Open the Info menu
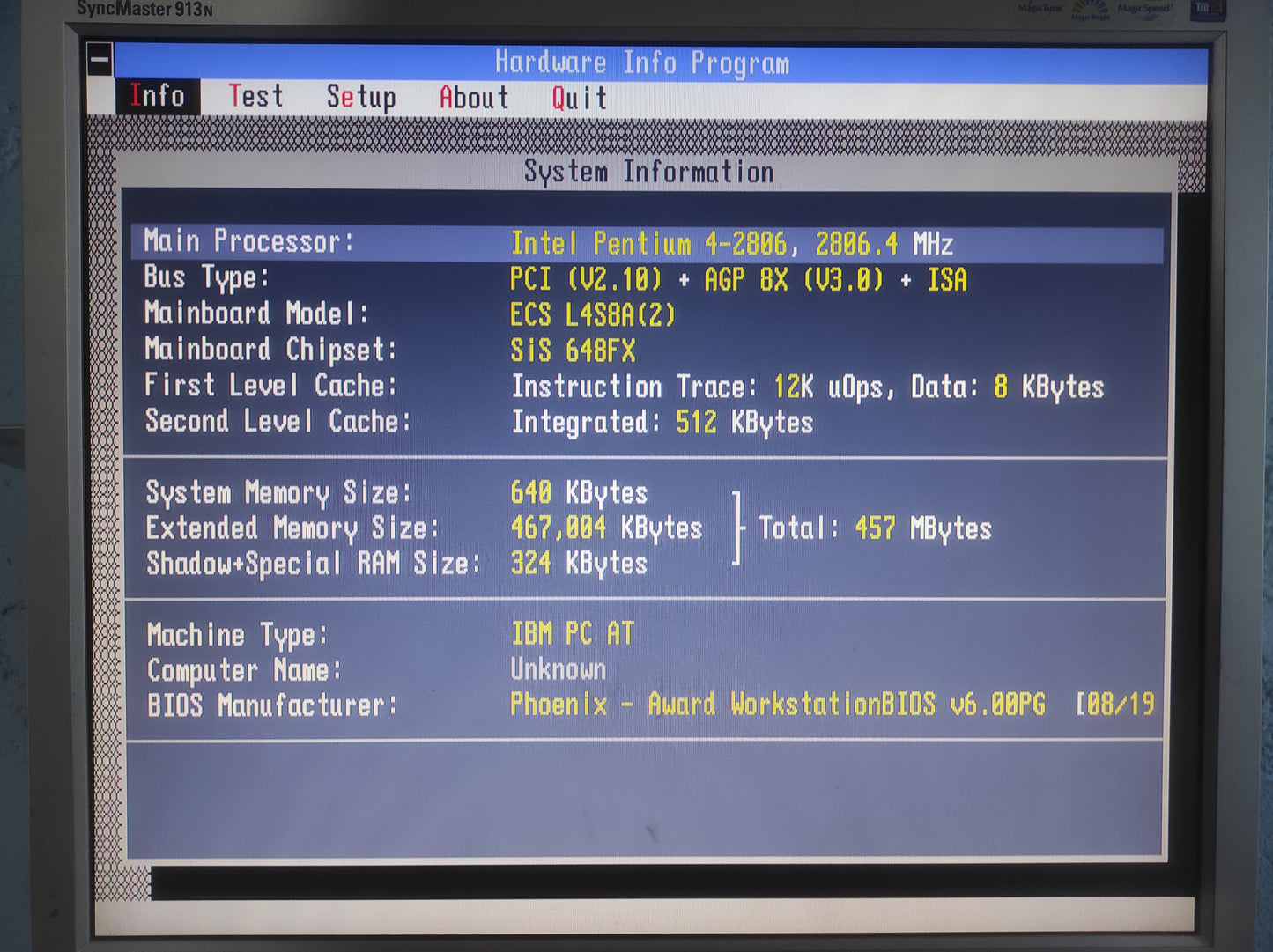The image size is (1273, 952). tap(158, 96)
